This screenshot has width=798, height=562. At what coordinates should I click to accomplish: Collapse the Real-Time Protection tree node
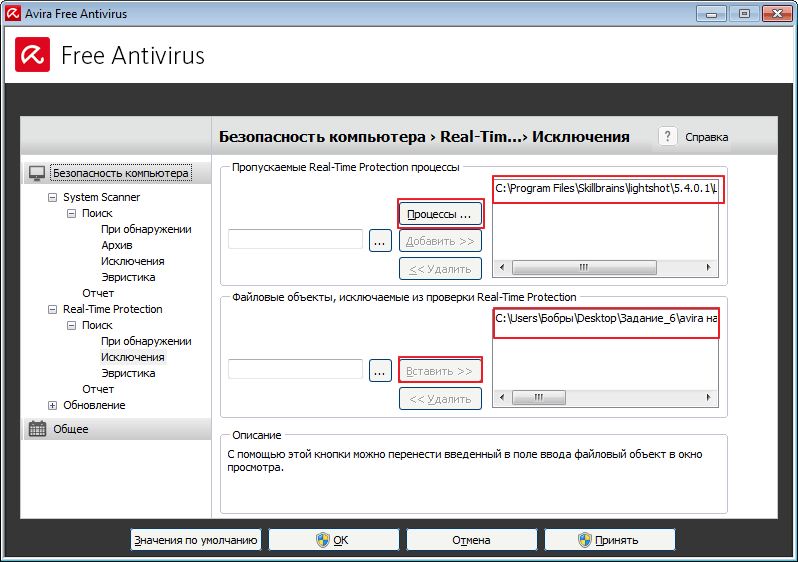coord(52,309)
